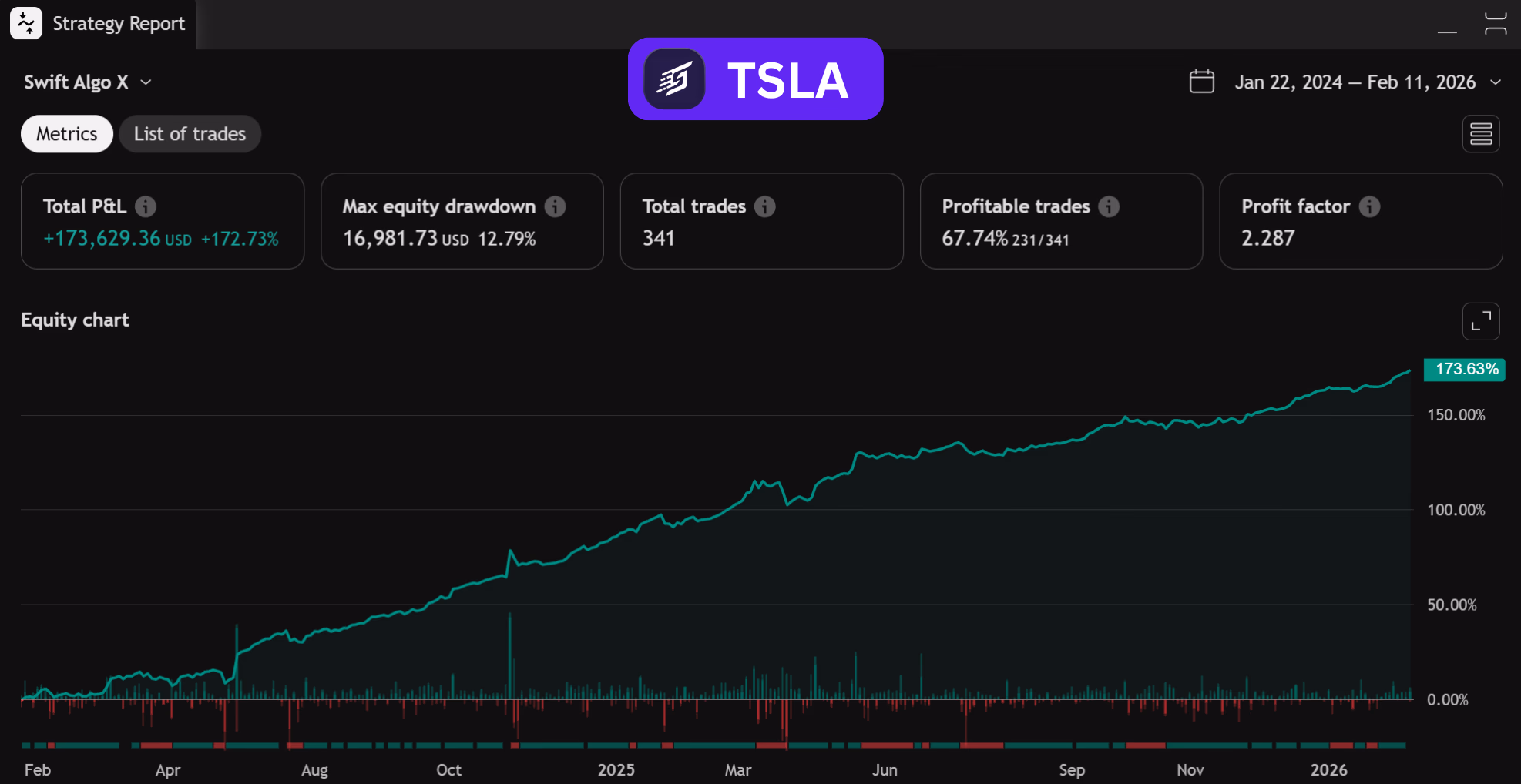Toggle the metrics list layout view button
1521x784 pixels.
click(x=1480, y=134)
